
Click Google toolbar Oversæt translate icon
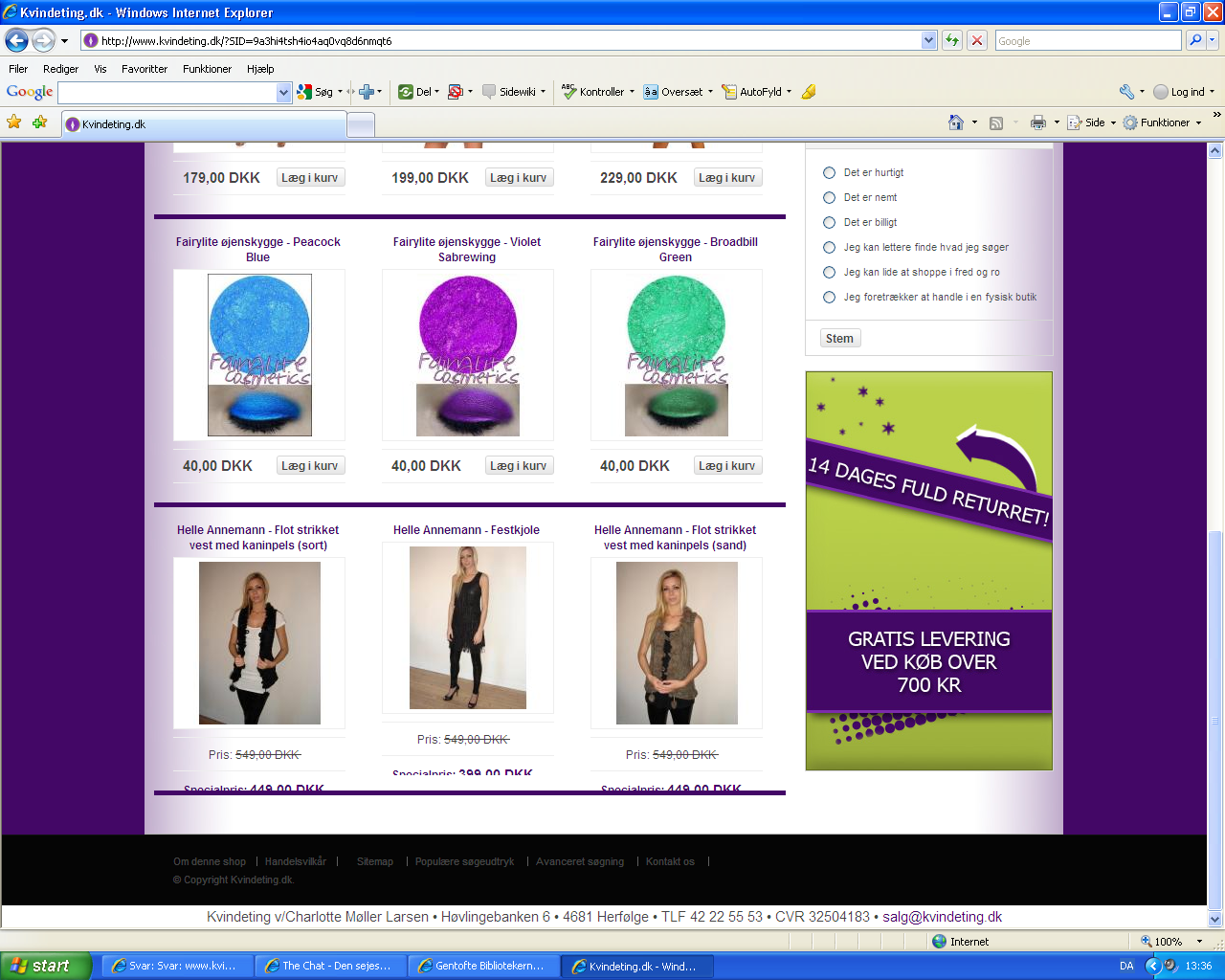(651, 92)
